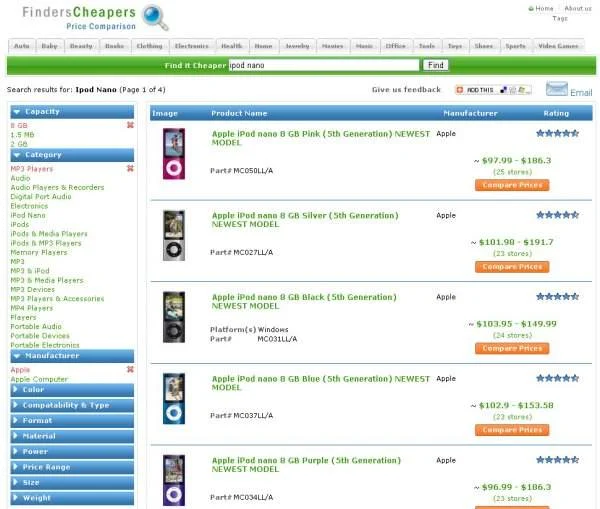Collapse the Capacity filter section
This screenshot has height=509, width=600.
click(72, 112)
